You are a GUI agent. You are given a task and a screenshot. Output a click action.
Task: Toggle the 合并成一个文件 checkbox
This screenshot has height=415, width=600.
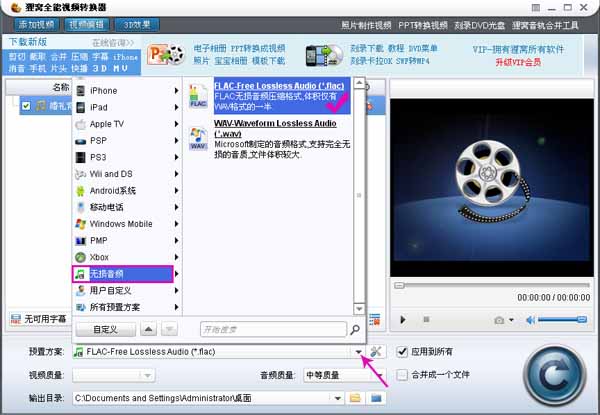click(402, 375)
